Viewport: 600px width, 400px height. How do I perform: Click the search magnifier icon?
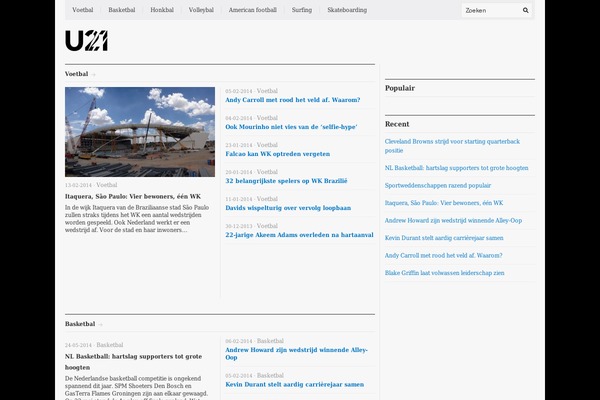525,10
